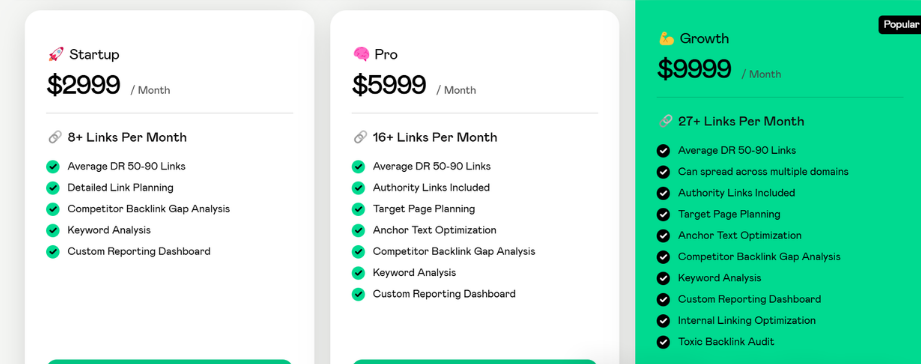The width and height of the screenshot is (921, 364).
Task: Select the $9999 Growth price
Action: (694, 69)
